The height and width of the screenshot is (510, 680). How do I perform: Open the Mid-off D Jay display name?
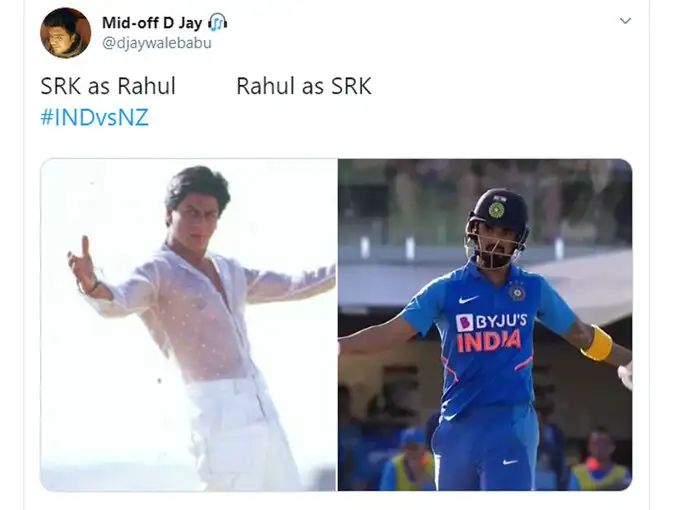(x=152, y=23)
